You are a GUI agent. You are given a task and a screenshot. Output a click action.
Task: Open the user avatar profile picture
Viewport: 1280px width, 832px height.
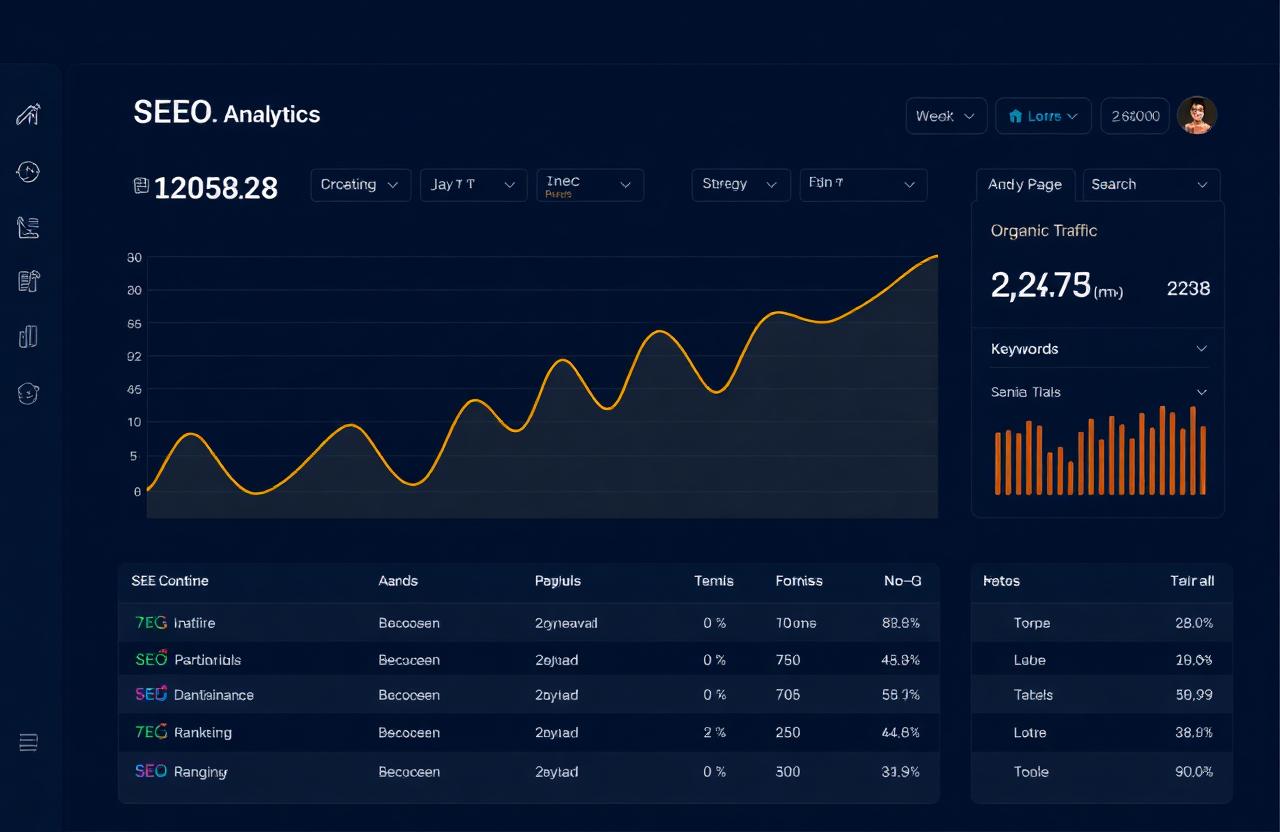[x=1197, y=115]
